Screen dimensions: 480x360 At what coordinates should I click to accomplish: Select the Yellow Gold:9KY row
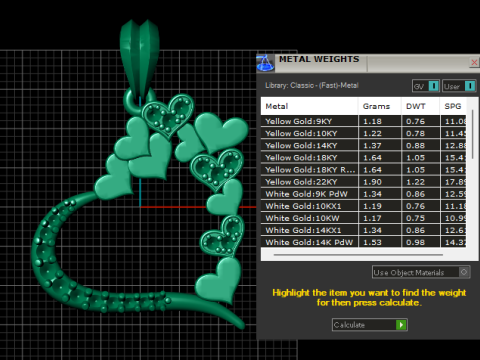coord(363,121)
